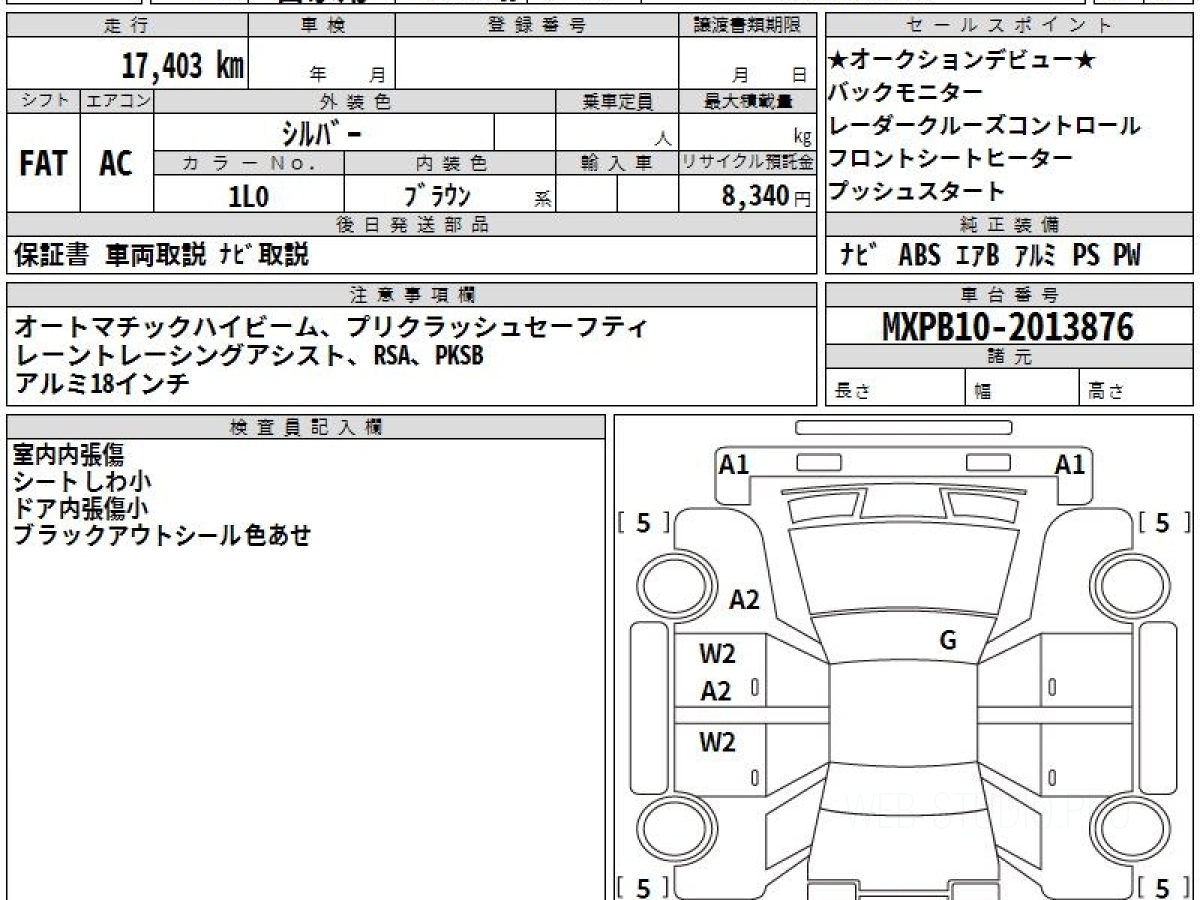Click the 譲渡書類期限 header
1200x900 pixels.
coord(747,26)
